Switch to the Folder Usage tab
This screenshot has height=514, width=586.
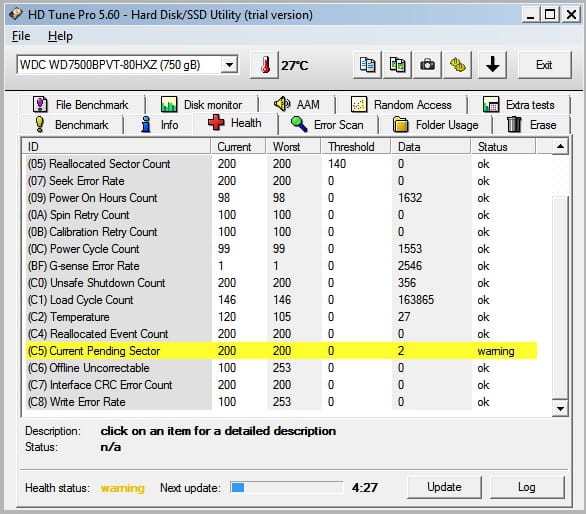coord(435,124)
